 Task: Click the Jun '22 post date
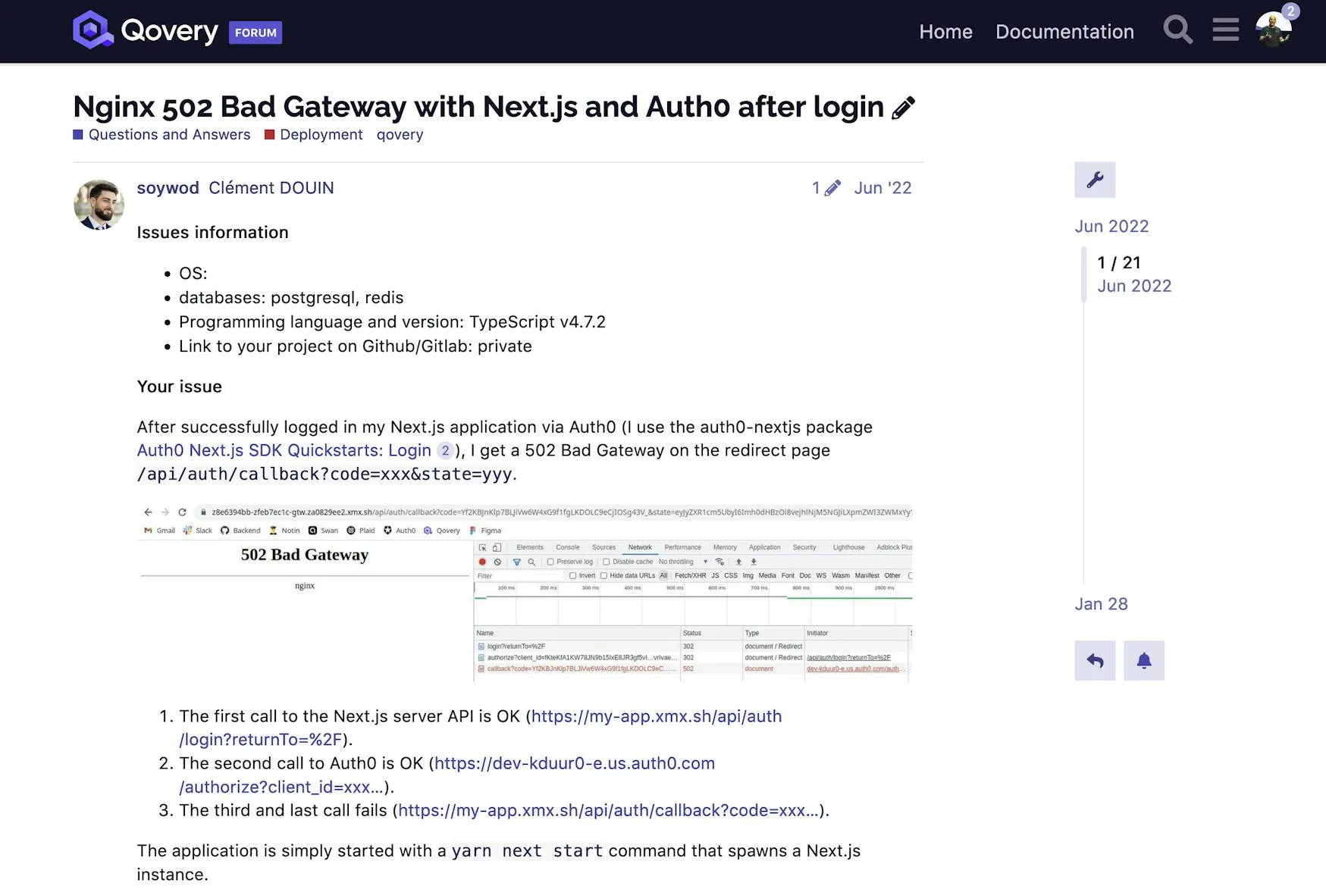[882, 188]
